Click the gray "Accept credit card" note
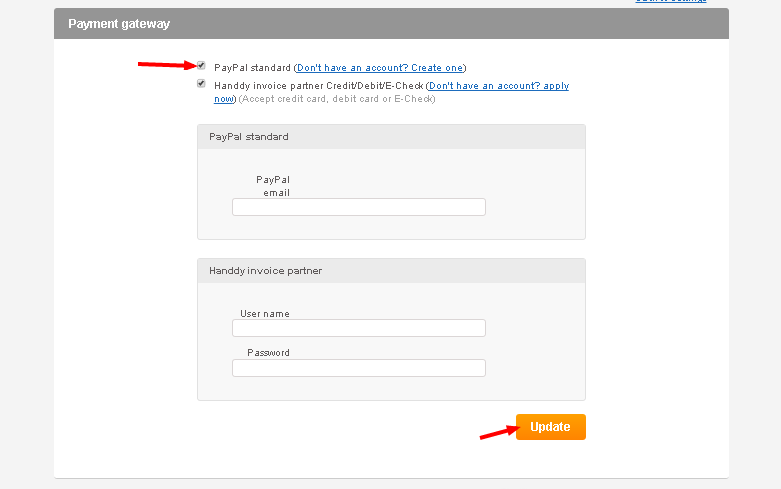The height and width of the screenshot is (489, 781). (x=337, y=99)
